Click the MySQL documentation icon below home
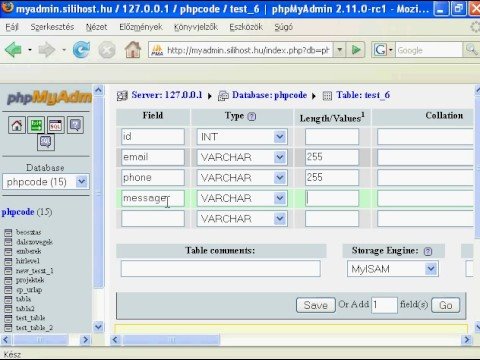 (x=46, y=142)
